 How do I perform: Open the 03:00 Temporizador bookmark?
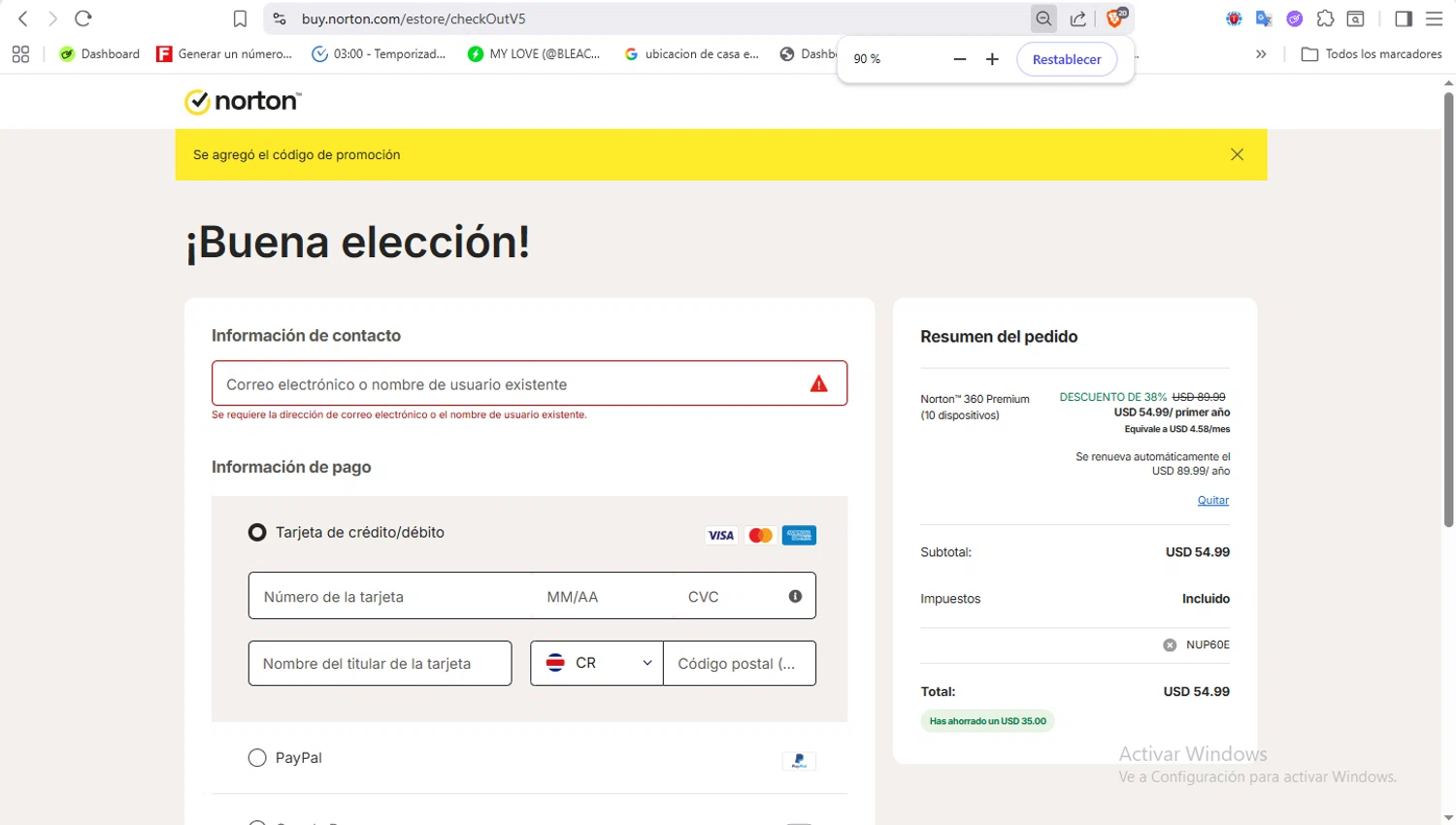coord(379,54)
